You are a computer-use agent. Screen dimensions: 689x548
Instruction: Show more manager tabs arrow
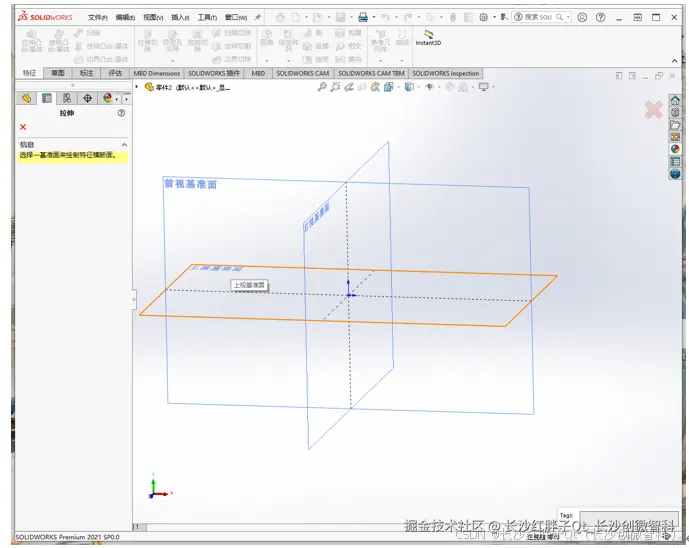click(127, 99)
